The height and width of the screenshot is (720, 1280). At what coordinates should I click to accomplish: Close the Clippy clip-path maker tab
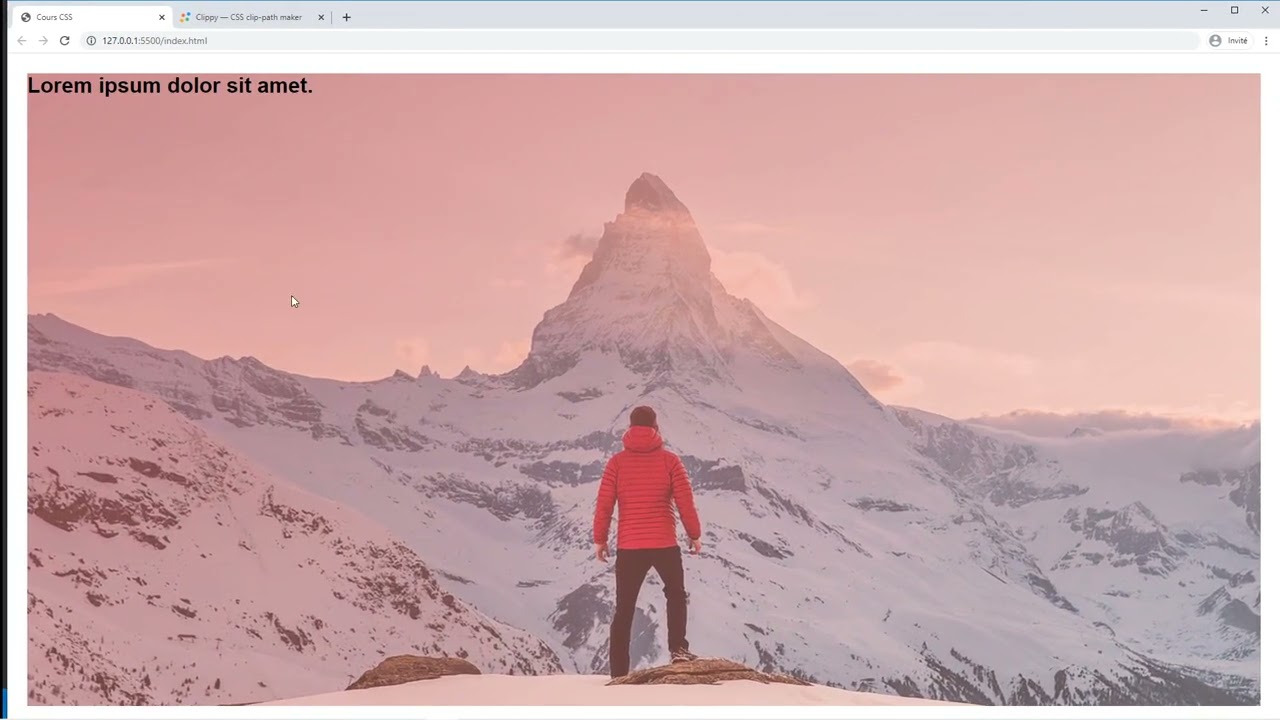tap(321, 17)
